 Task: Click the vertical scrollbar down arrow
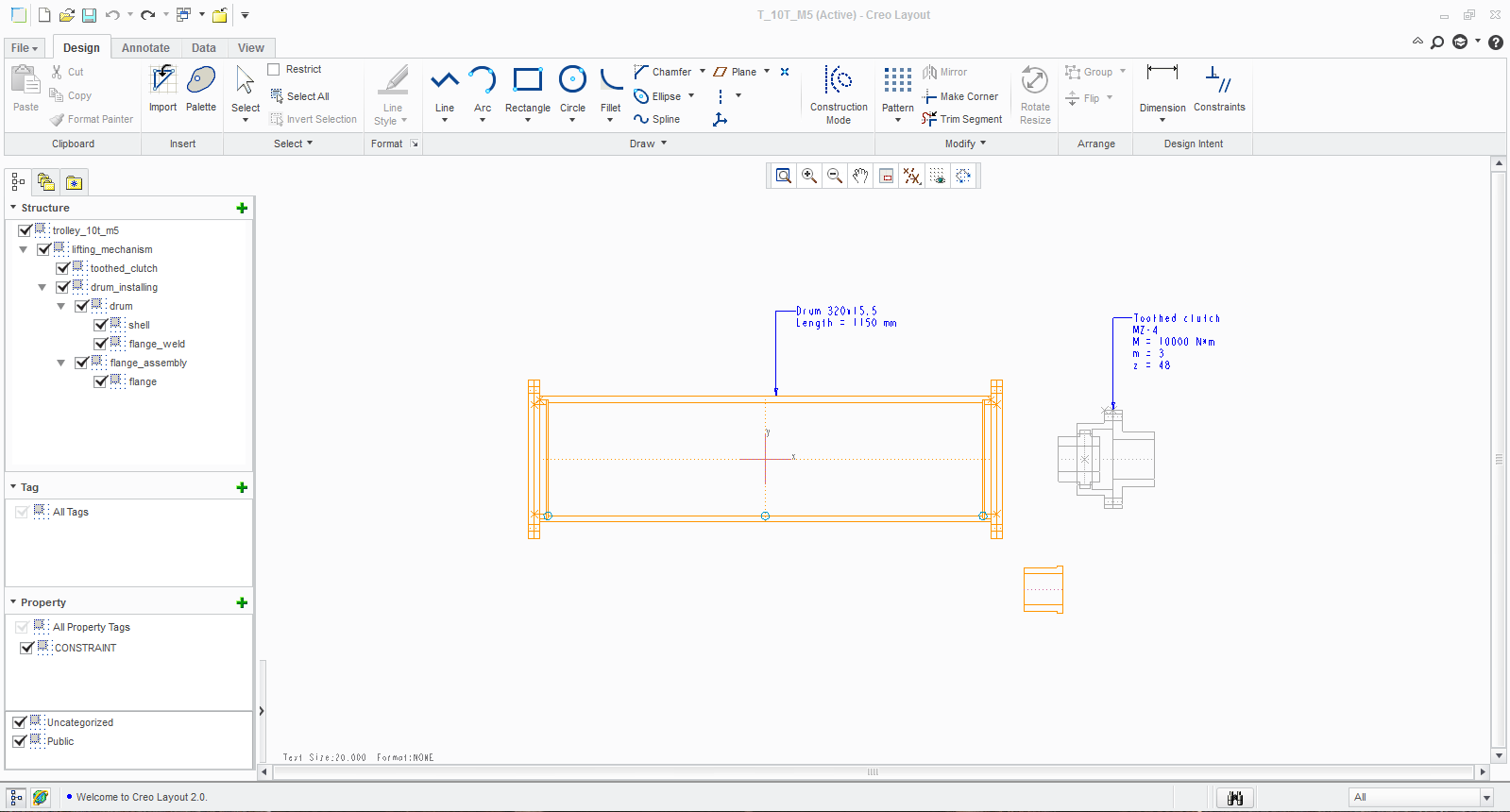(x=1499, y=756)
